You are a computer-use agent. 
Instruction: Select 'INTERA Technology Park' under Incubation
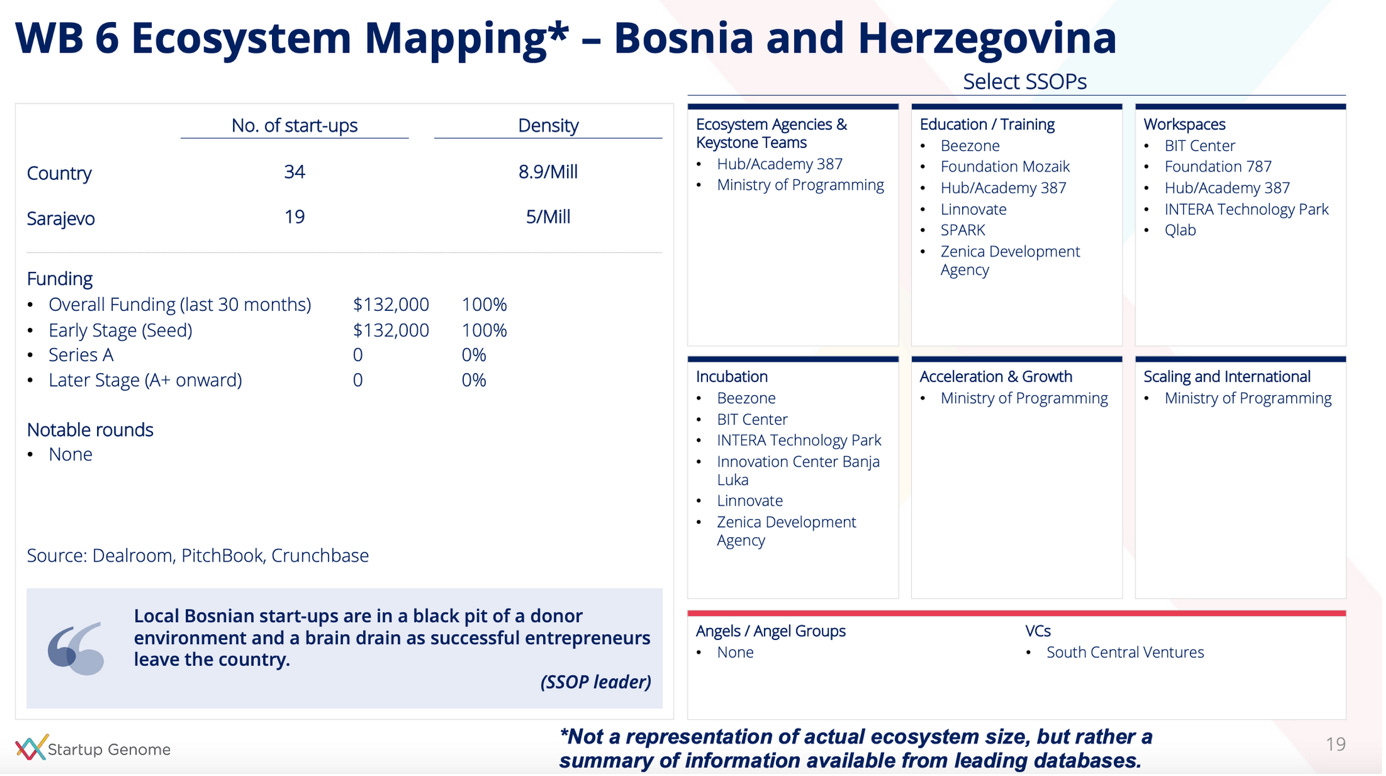(799, 440)
